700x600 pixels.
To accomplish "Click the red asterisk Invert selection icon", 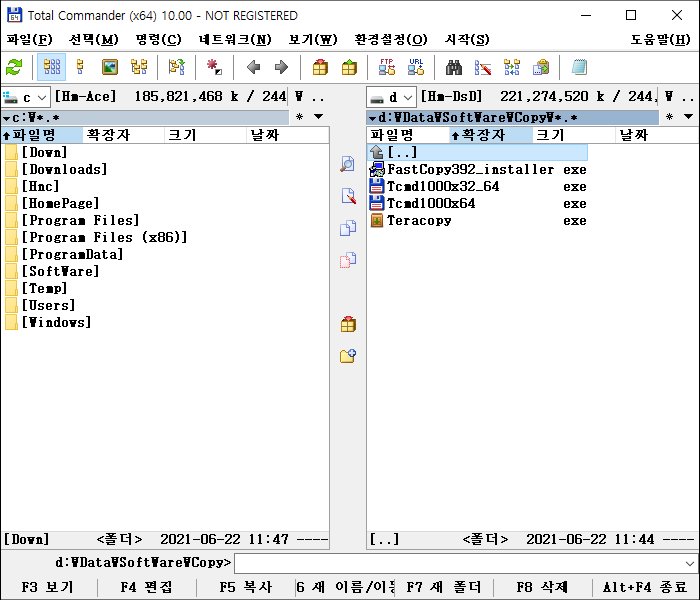I will (x=214, y=67).
